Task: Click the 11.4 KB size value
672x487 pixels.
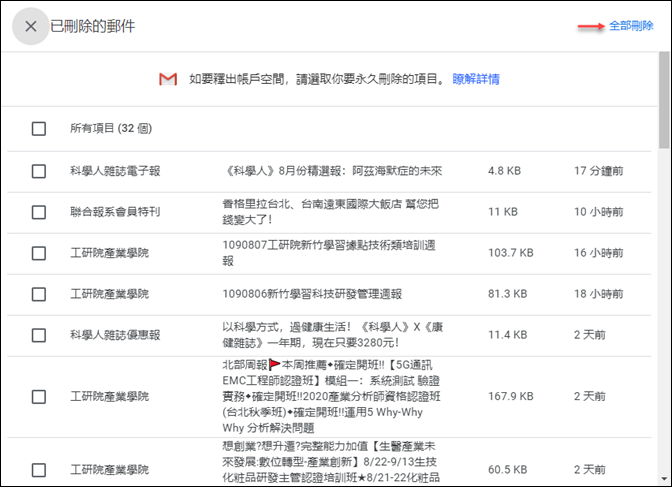Action: [x=507, y=335]
